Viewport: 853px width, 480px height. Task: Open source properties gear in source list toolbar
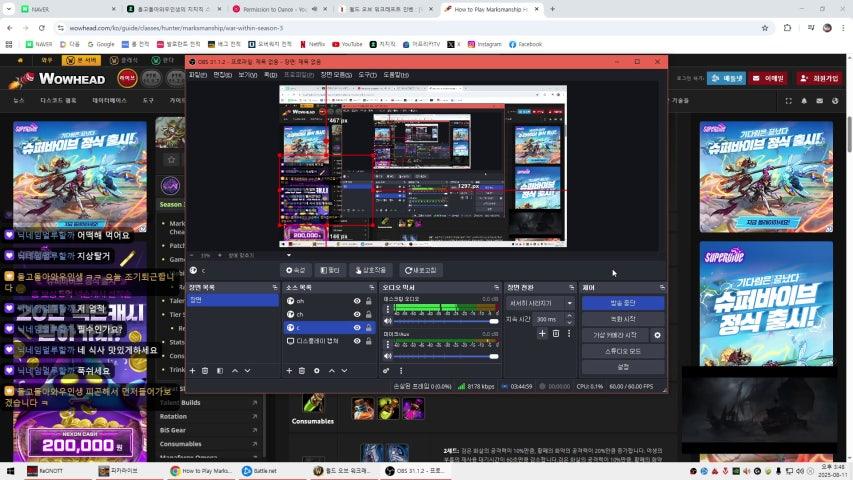tap(317, 371)
